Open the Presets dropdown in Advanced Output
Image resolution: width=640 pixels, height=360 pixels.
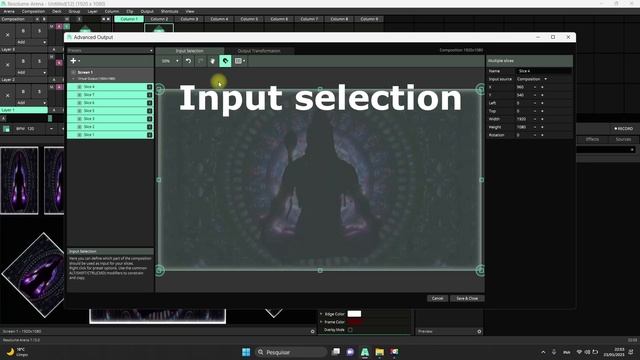pyautogui.click(x=110, y=51)
